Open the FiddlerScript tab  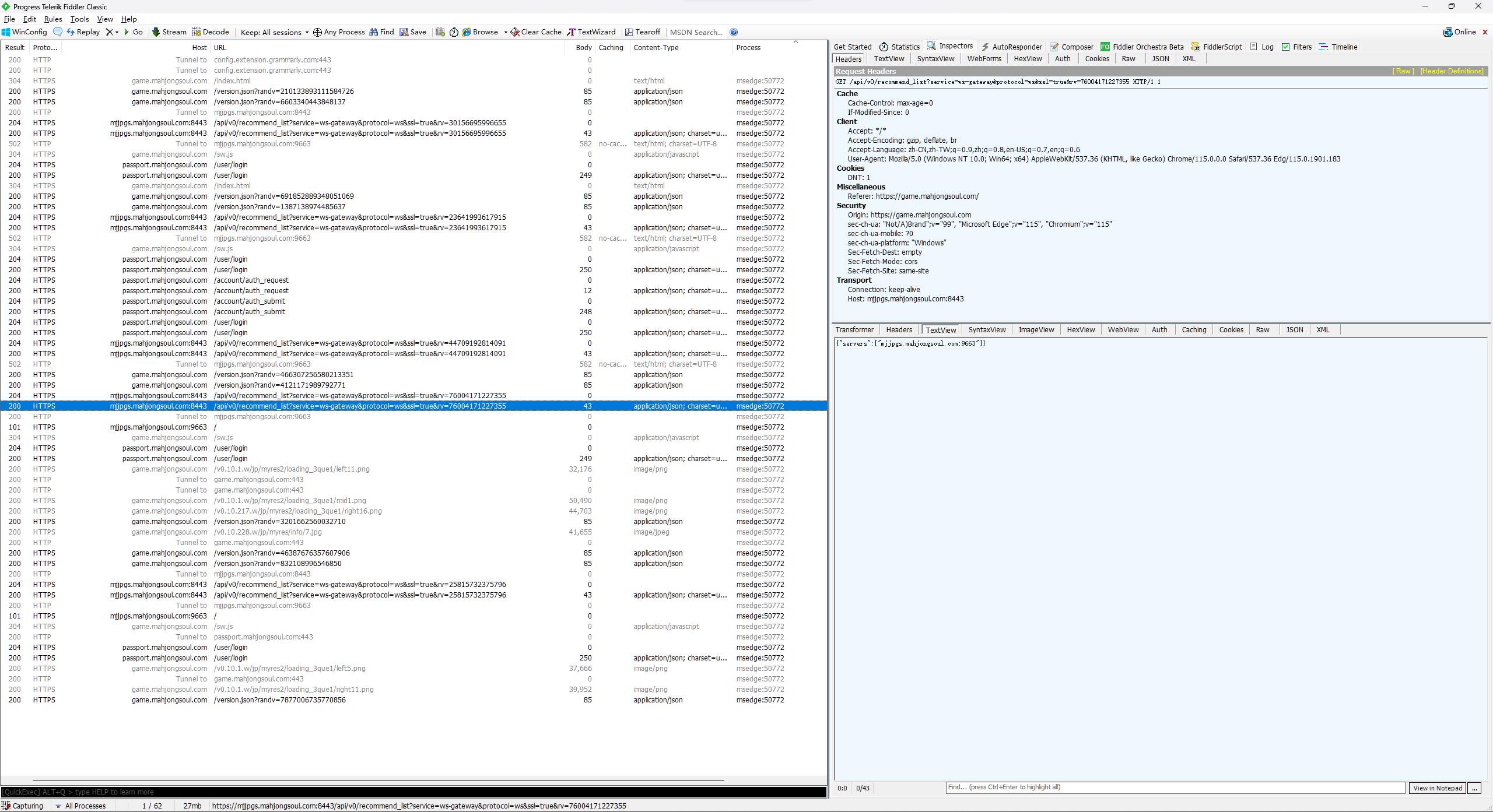click(x=1217, y=47)
